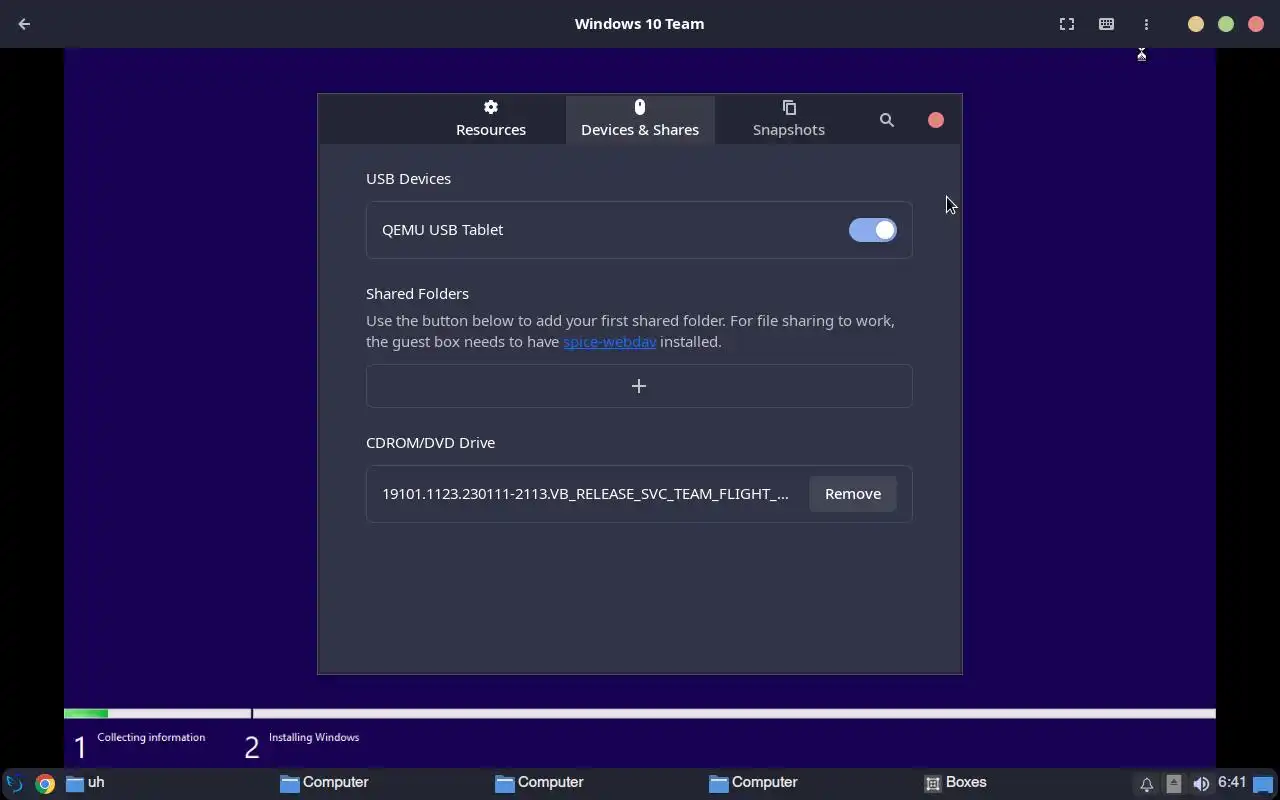Select the ISO filename 19101.1123.230111-2113

tap(585, 494)
